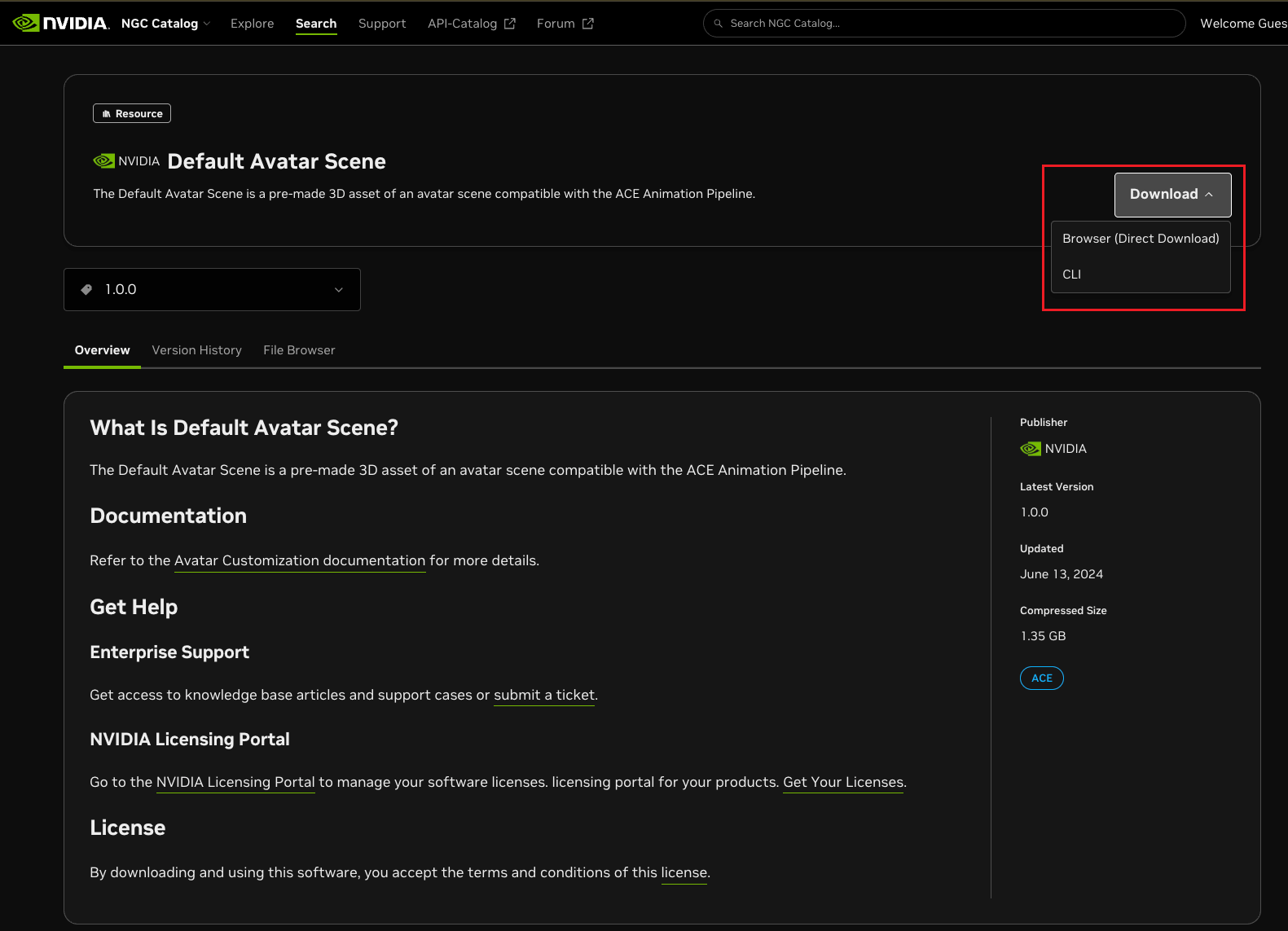1288x931 pixels.
Task: Click the June 13, 2024 updated date
Action: 1062,574
